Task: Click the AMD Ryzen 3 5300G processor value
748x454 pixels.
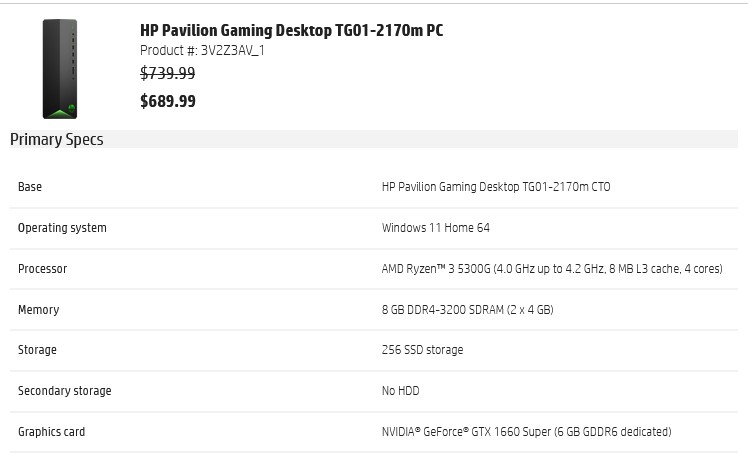Action: (x=552, y=269)
